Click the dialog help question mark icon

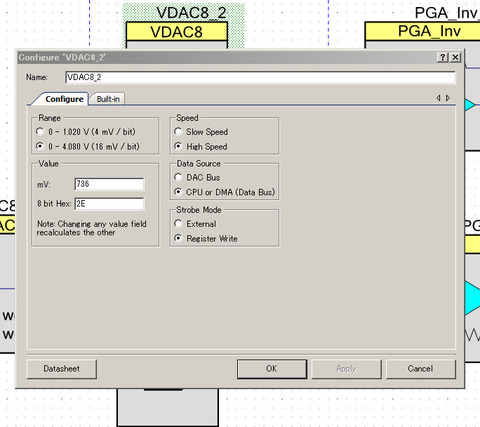point(443,57)
